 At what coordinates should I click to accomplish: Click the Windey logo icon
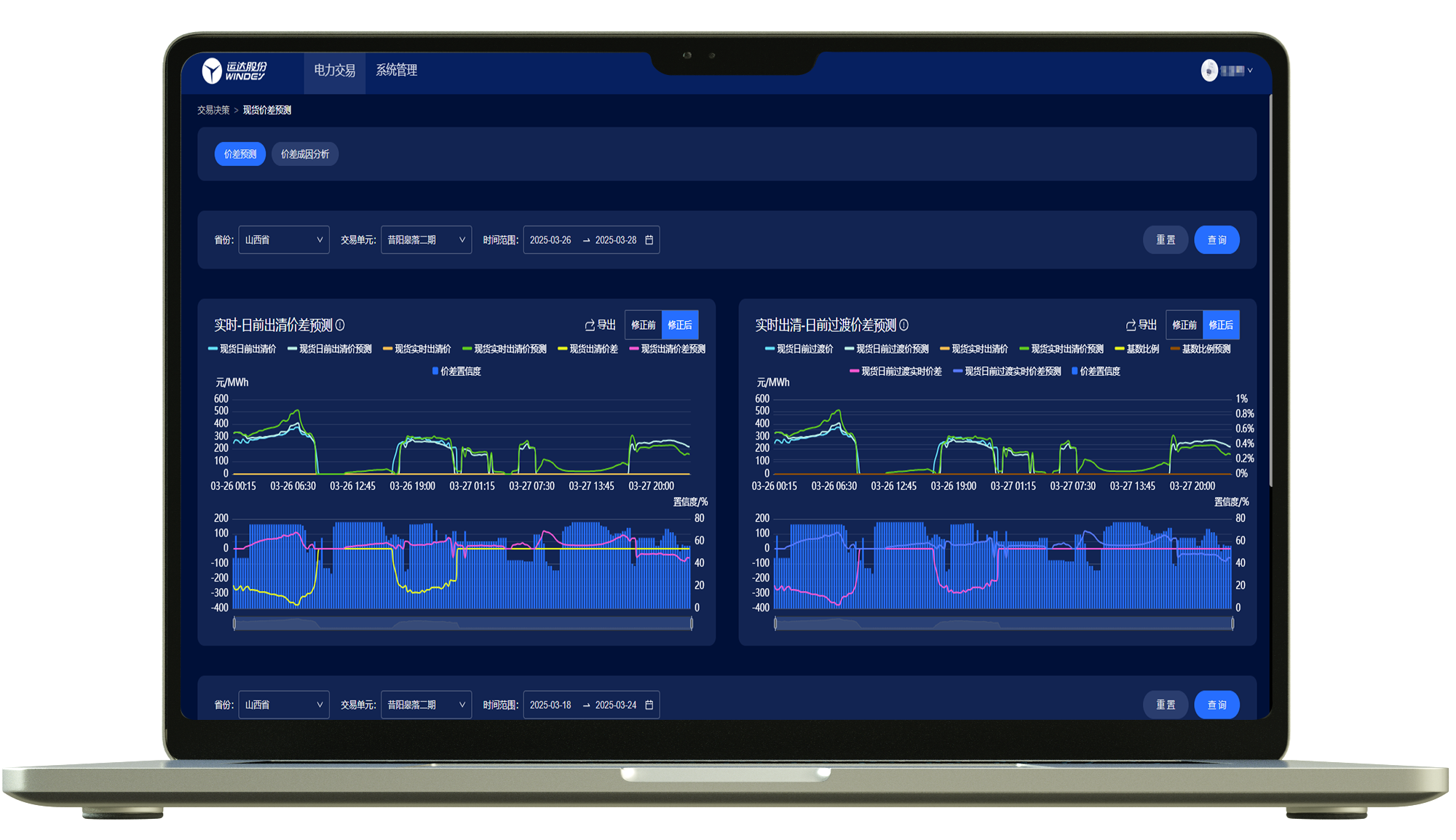pyautogui.click(x=212, y=71)
